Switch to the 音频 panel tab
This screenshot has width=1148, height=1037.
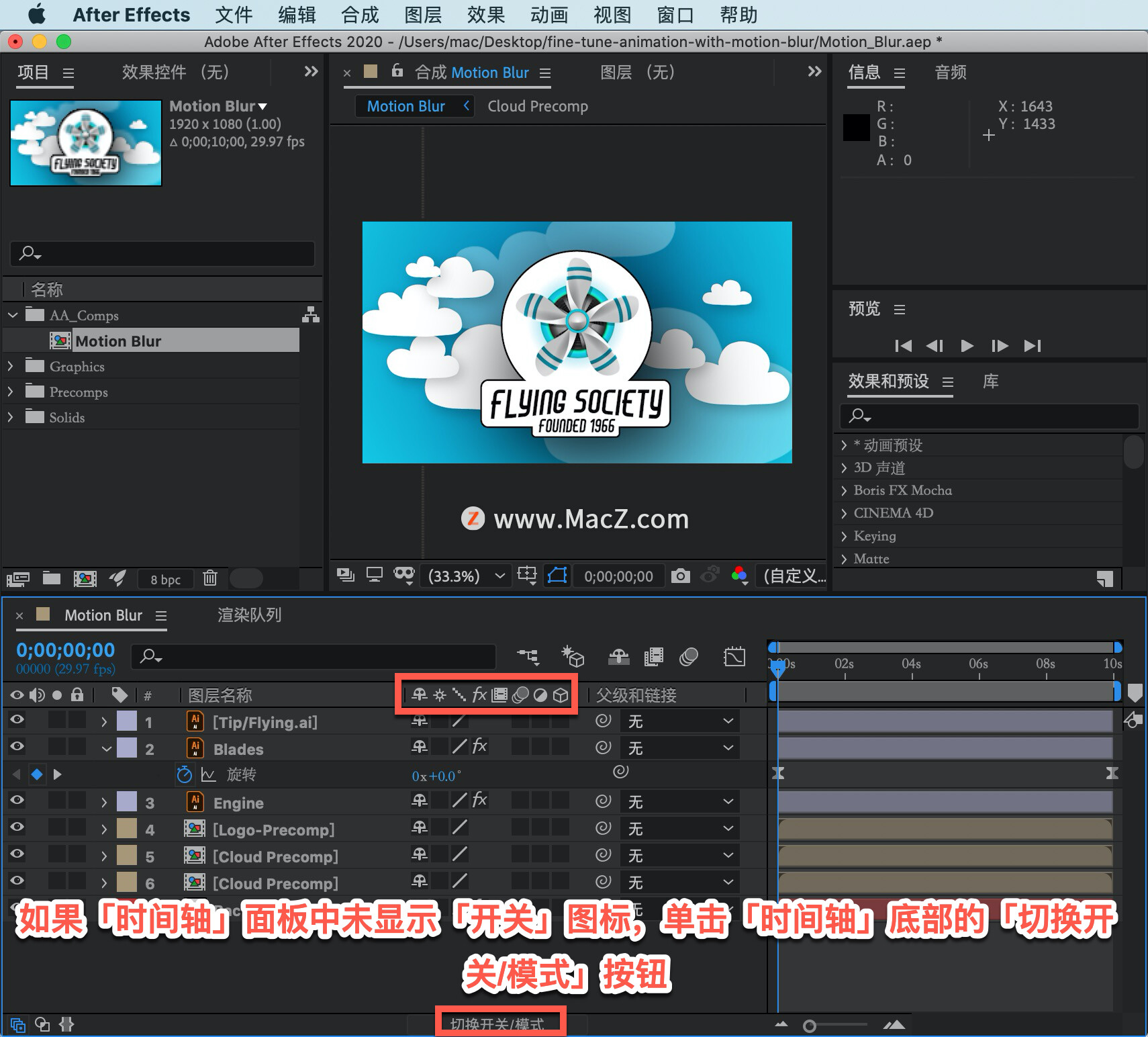coord(951,73)
